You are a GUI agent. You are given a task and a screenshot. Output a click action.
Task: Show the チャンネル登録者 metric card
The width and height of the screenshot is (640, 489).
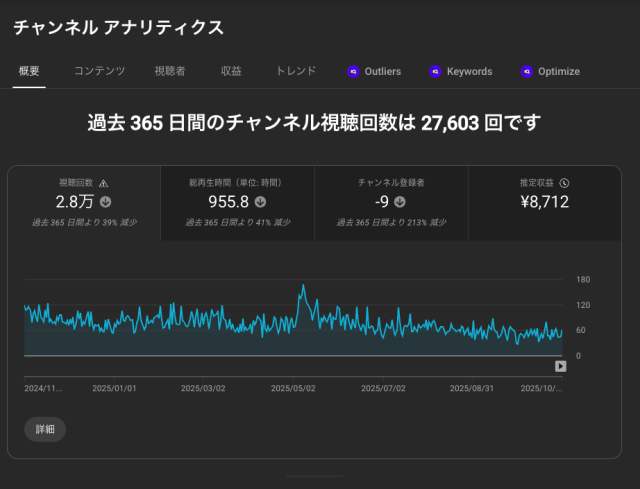coord(391,203)
